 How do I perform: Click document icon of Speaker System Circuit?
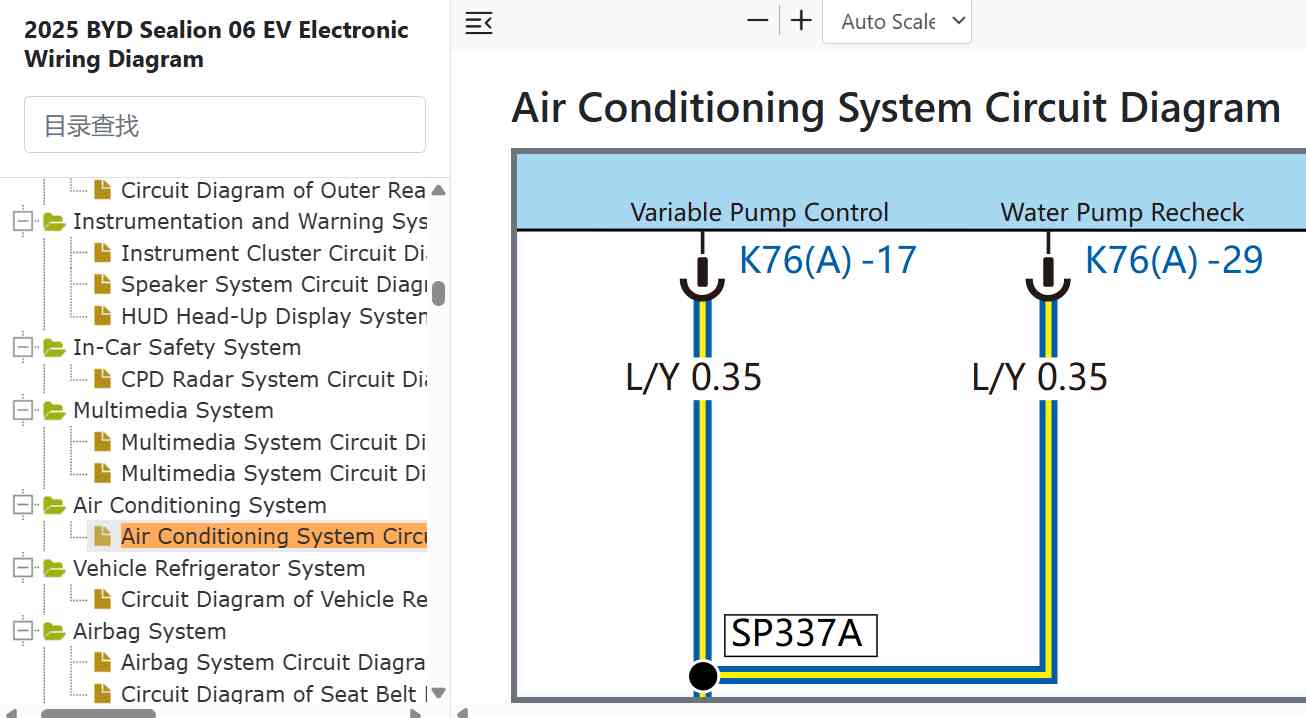coord(102,284)
